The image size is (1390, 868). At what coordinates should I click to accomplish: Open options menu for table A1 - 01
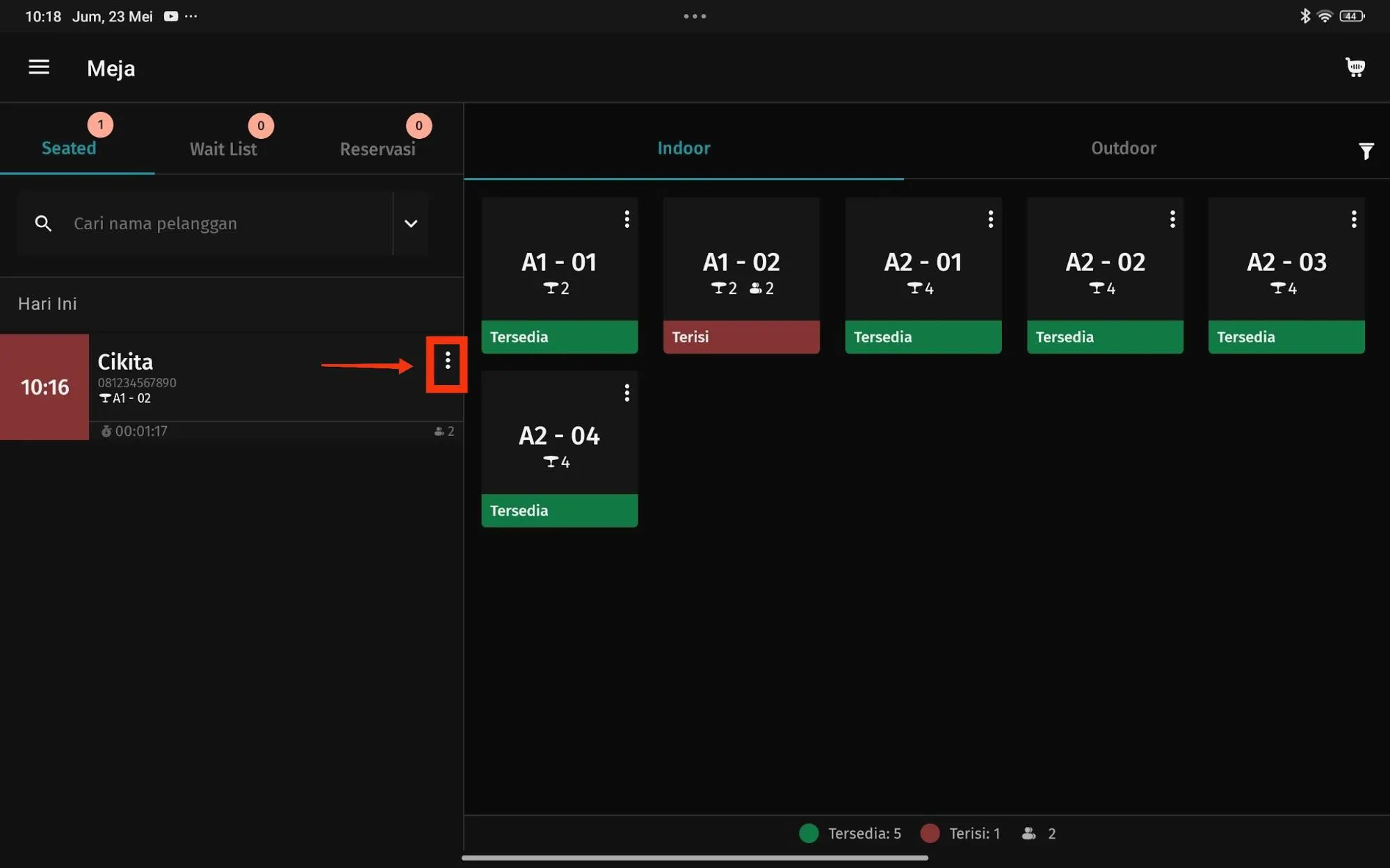click(x=627, y=220)
